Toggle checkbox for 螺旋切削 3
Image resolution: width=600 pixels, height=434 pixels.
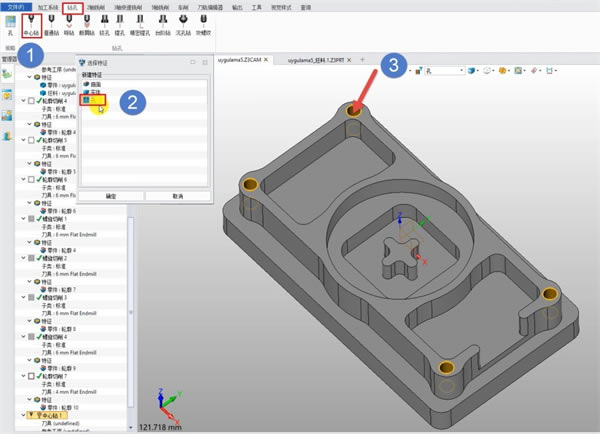click(31, 297)
